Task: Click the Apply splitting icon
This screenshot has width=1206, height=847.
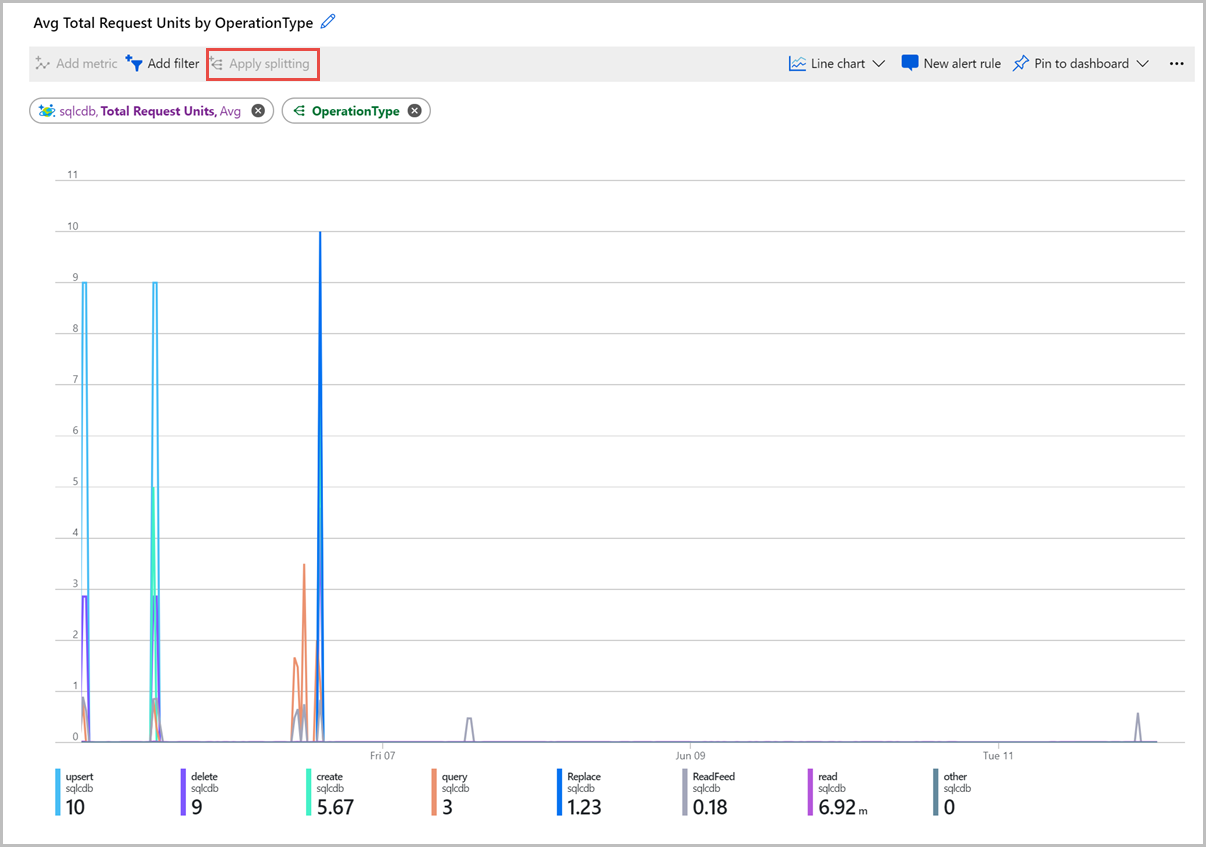Action: 217,63
